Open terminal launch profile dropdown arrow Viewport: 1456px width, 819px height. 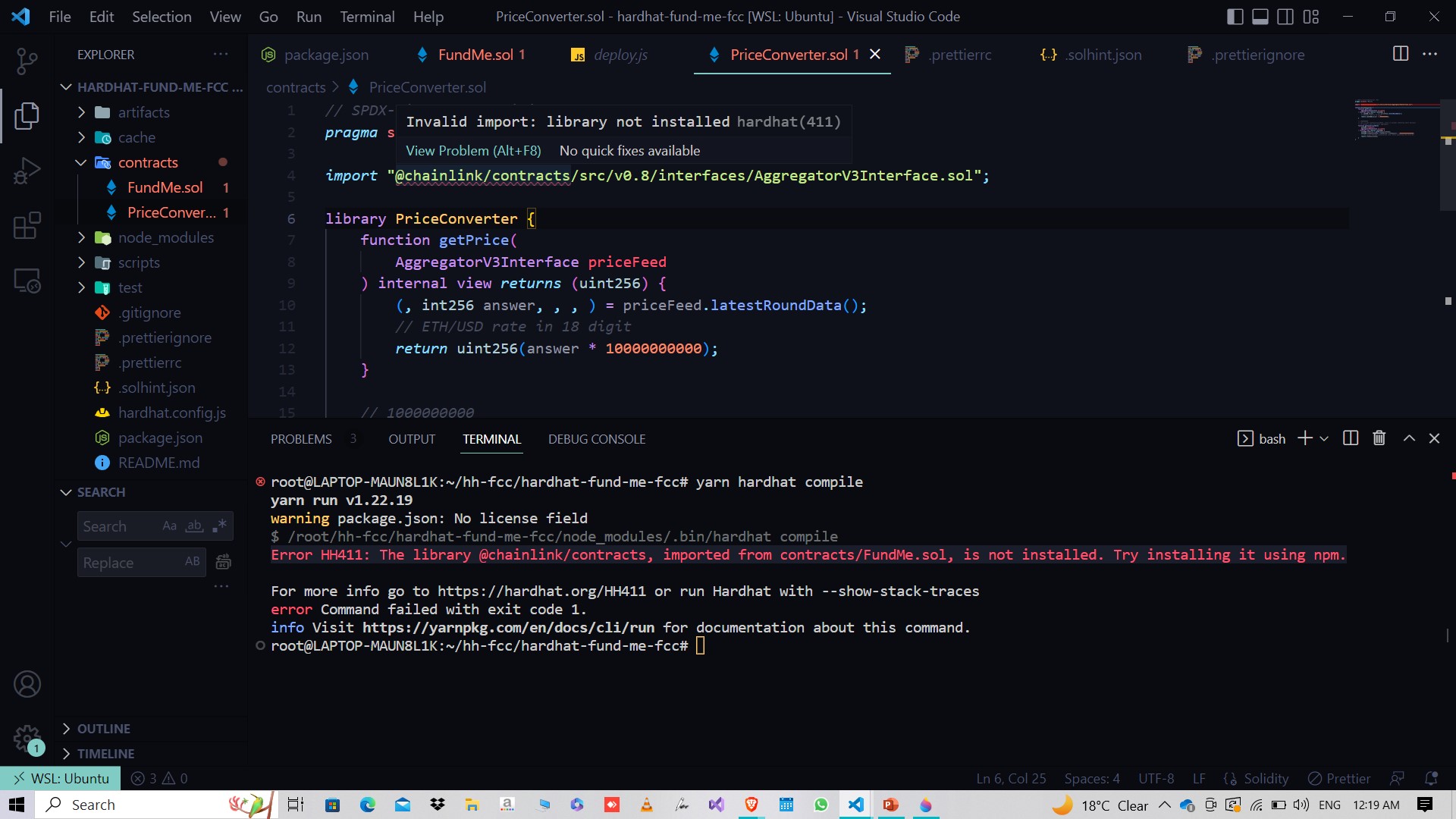coord(1324,438)
